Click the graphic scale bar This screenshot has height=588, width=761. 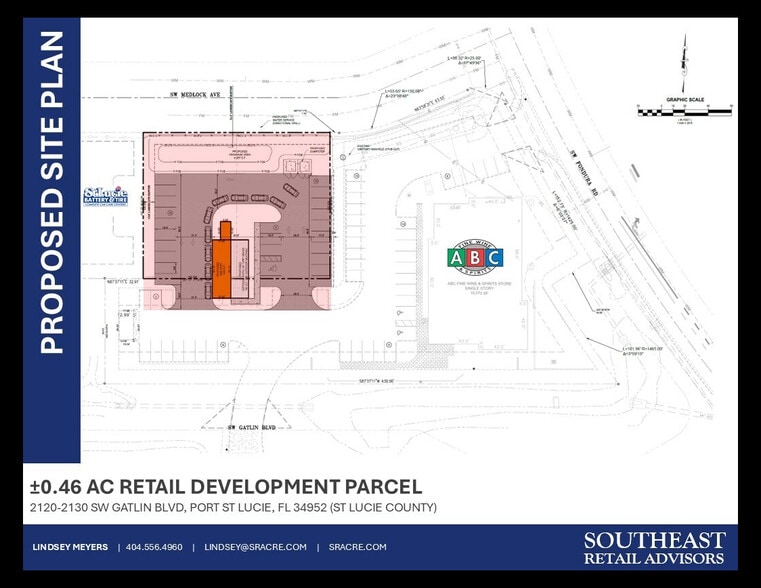683,110
